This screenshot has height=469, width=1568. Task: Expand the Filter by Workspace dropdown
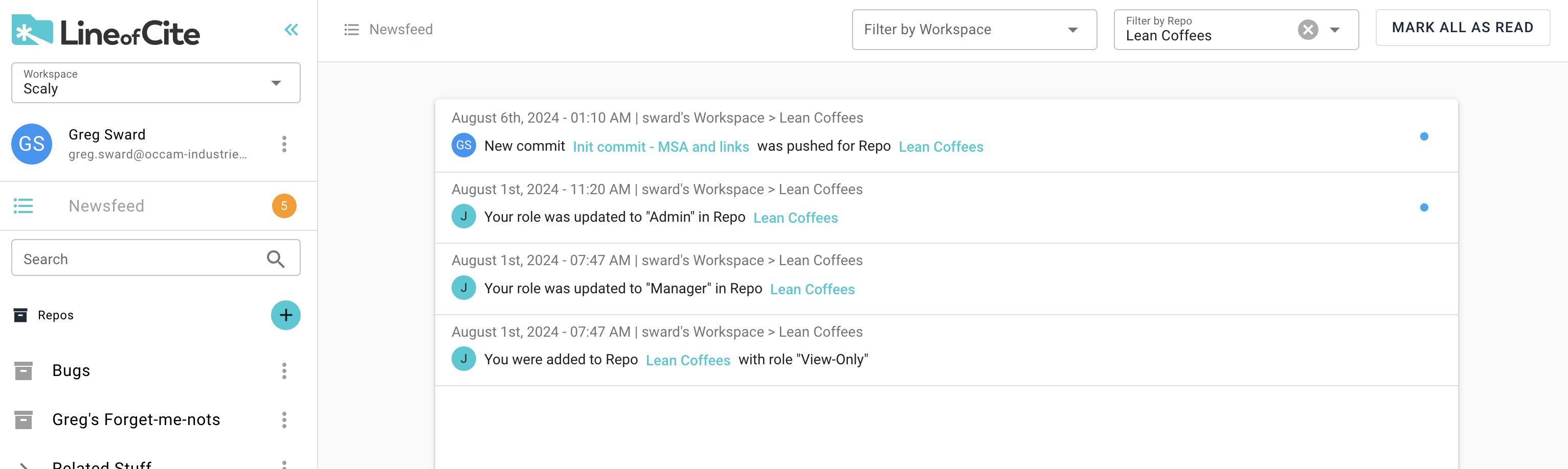[x=974, y=30]
